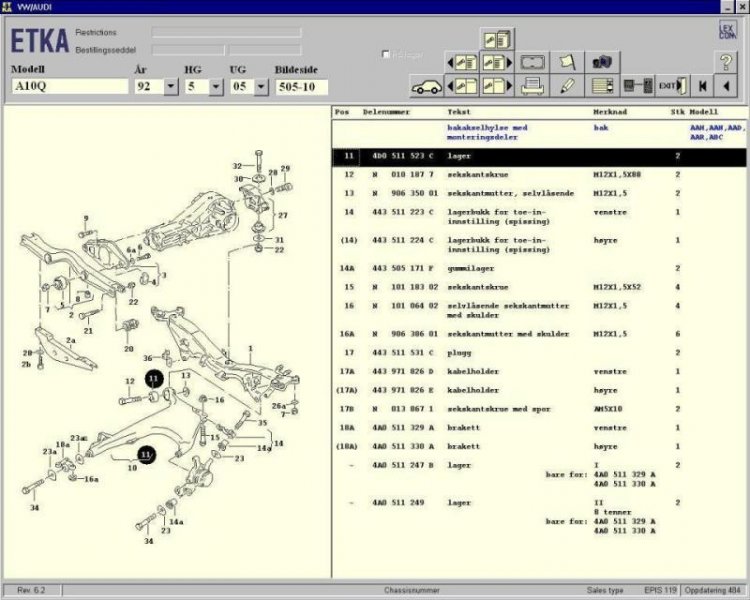Open the År year dropdown

169,87
